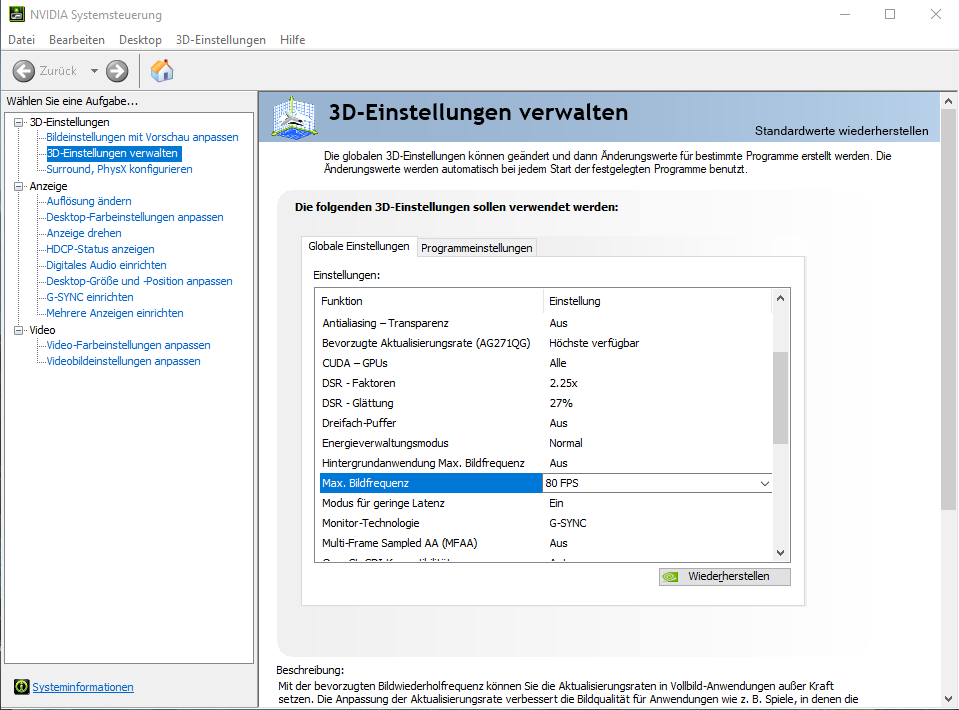Click the 3D settings header icon
The height and width of the screenshot is (710, 959).
(x=294, y=117)
